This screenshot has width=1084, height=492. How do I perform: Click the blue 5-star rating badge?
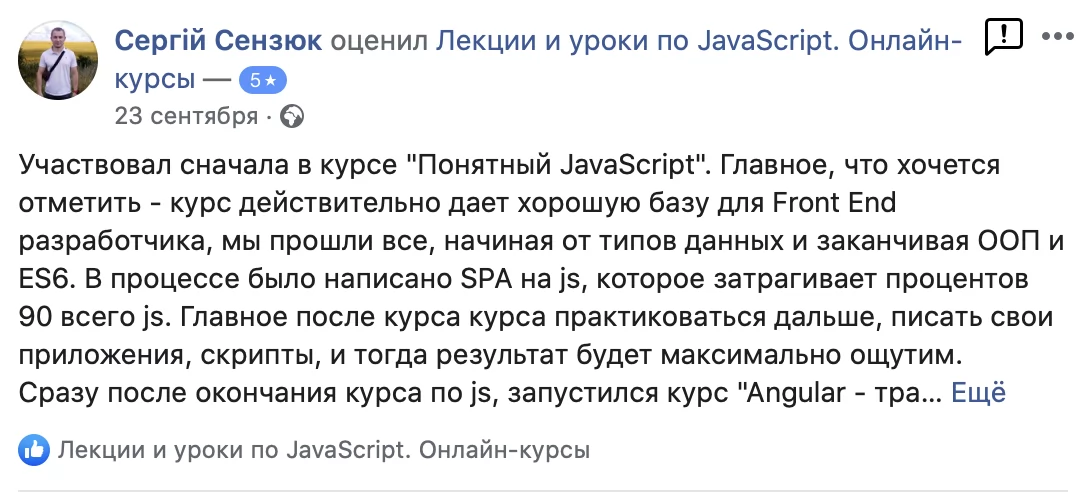pos(263,80)
